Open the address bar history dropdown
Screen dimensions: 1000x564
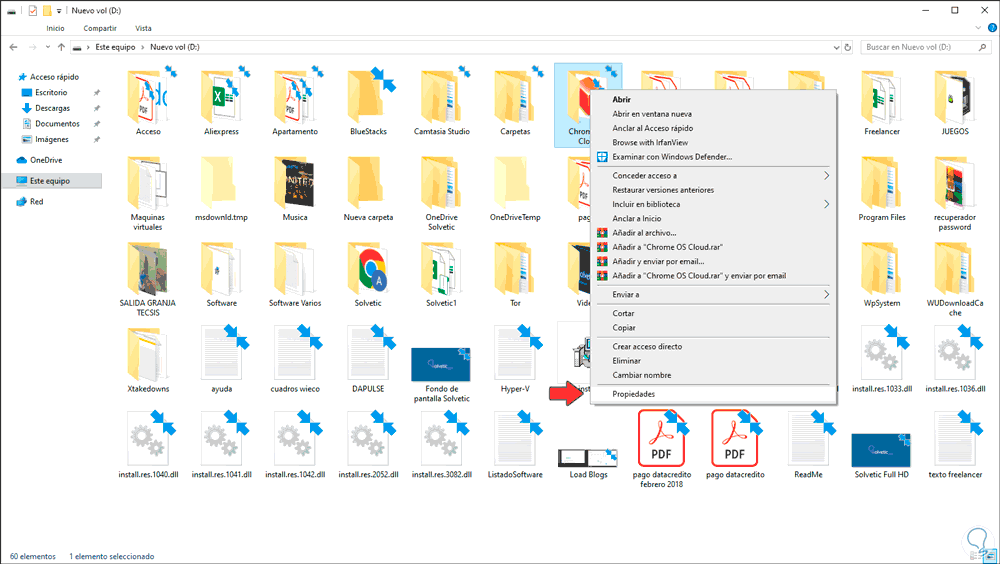[x=836, y=47]
